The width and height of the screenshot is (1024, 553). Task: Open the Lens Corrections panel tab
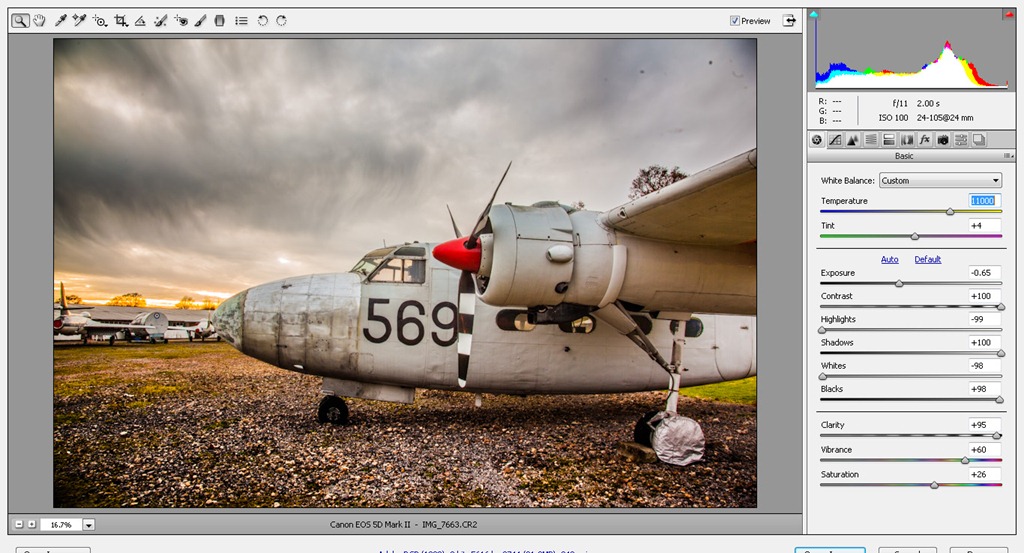[x=907, y=140]
